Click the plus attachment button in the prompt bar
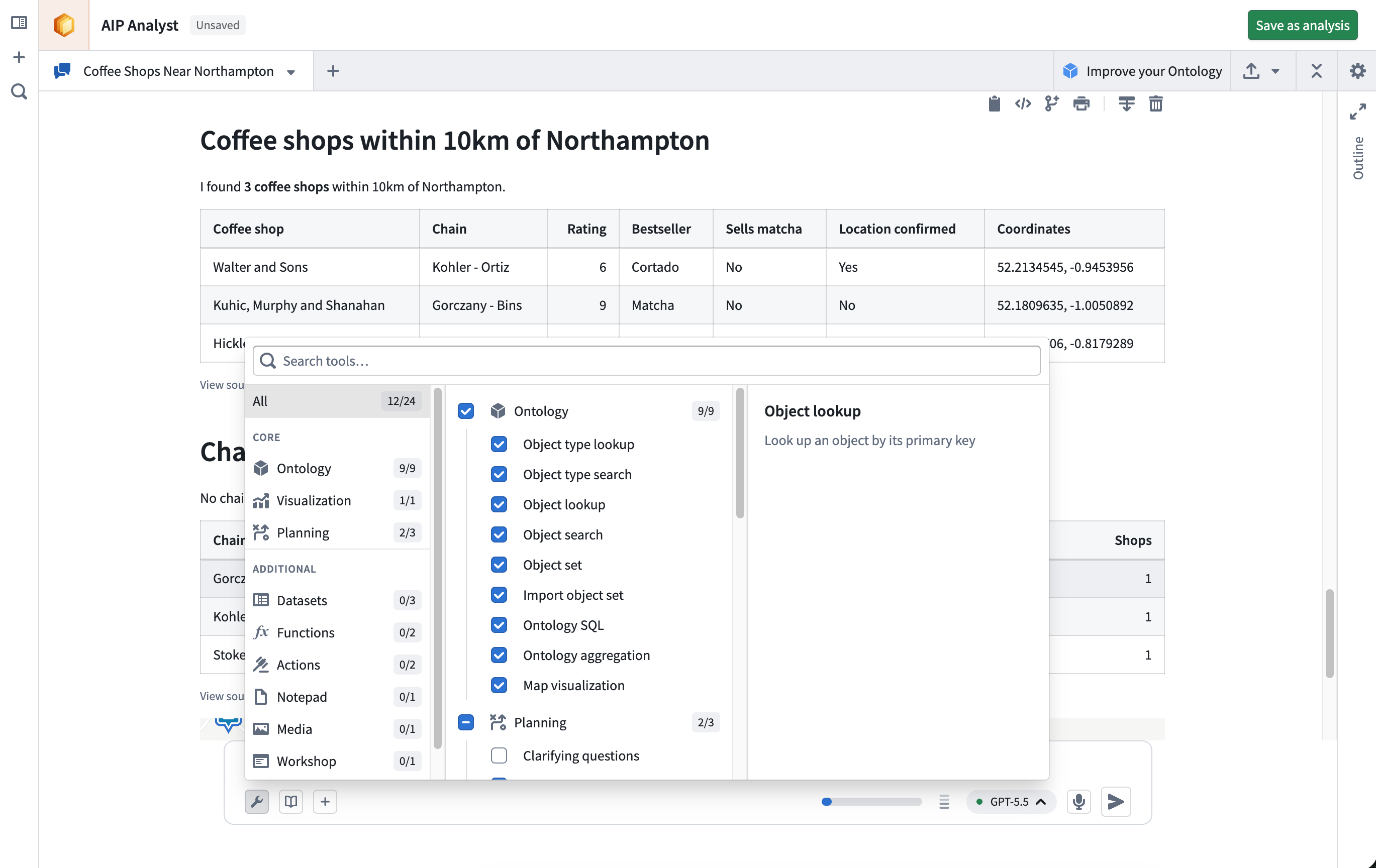1376x868 pixels. coord(325,802)
